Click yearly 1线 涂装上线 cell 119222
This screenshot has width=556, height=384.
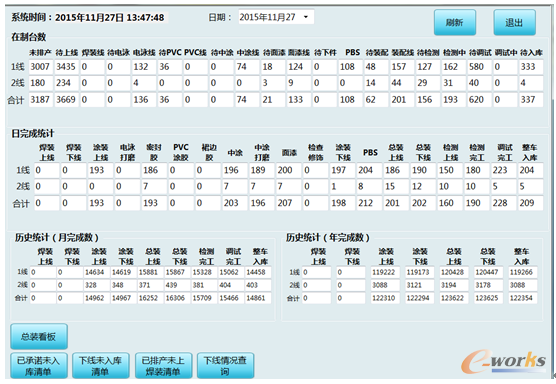click(385, 272)
